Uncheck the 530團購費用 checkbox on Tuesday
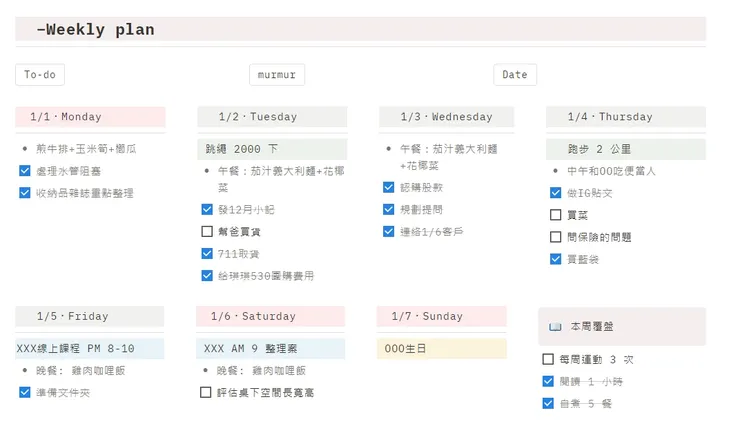Viewport: 740px width, 440px height. pyautogui.click(x=207, y=275)
